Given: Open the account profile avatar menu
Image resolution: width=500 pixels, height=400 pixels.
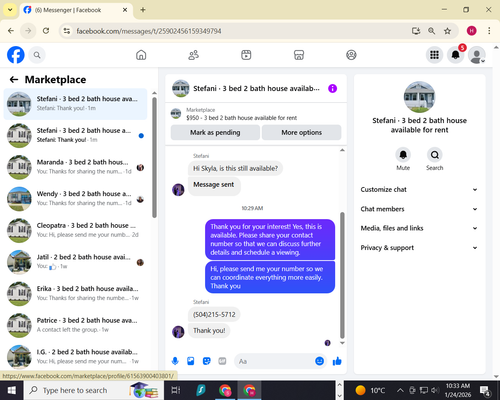Looking at the screenshot, I should (477, 55).
